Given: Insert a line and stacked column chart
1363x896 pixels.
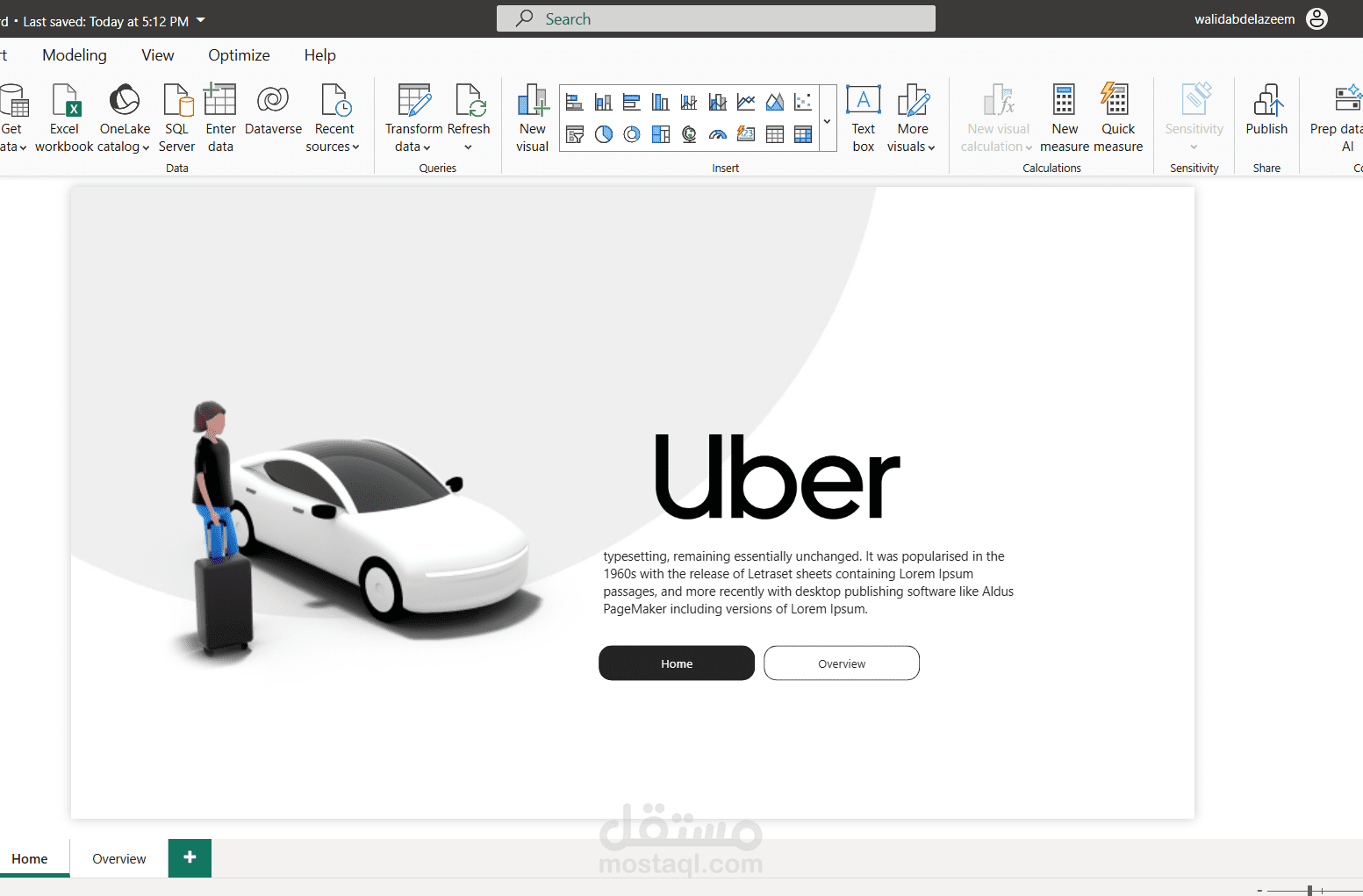Looking at the screenshot, I should click(689, 103).
